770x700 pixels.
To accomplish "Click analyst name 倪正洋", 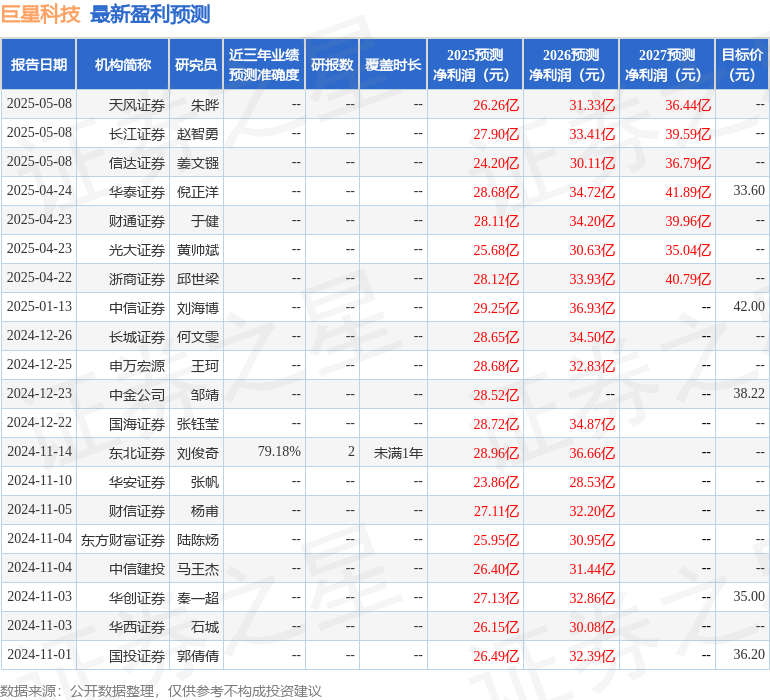I will click(x=199, y=191).
